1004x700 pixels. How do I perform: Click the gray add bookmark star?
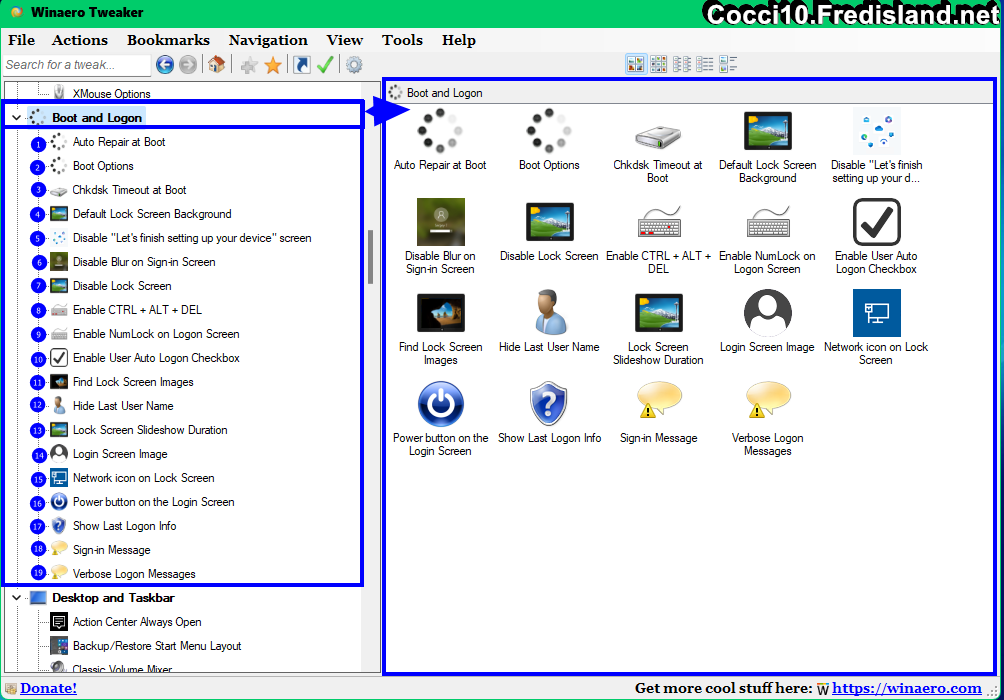tap(249, 65)
